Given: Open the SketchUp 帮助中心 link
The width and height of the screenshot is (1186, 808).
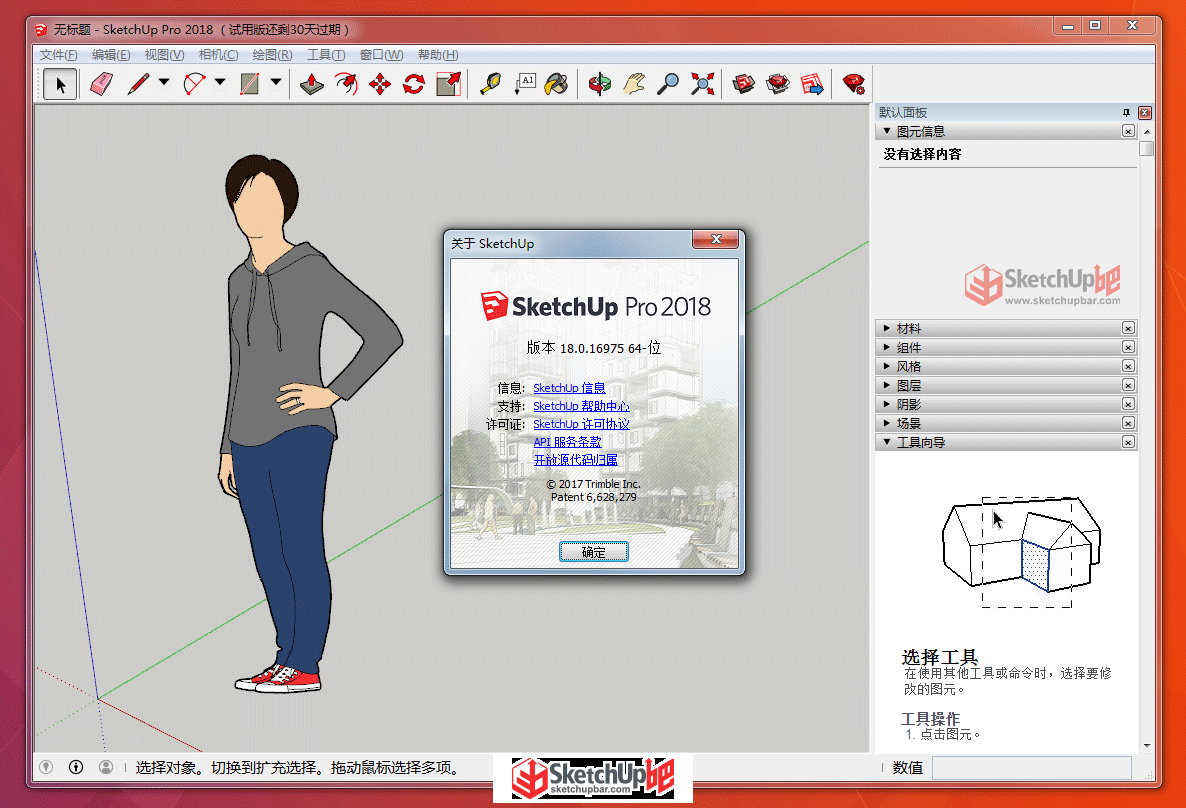Looking at the screenshot, I should [581, 406].
